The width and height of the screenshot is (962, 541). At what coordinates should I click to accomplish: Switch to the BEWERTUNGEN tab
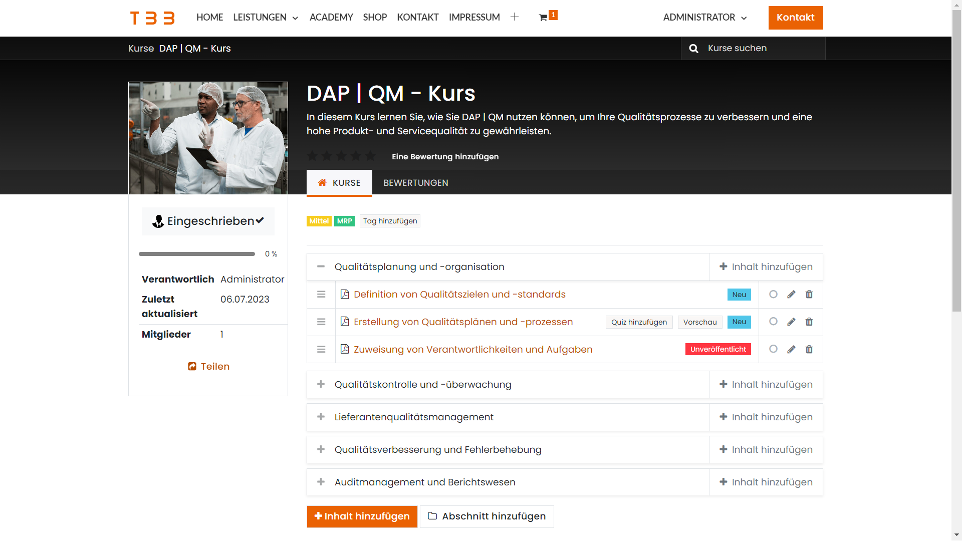416,183
